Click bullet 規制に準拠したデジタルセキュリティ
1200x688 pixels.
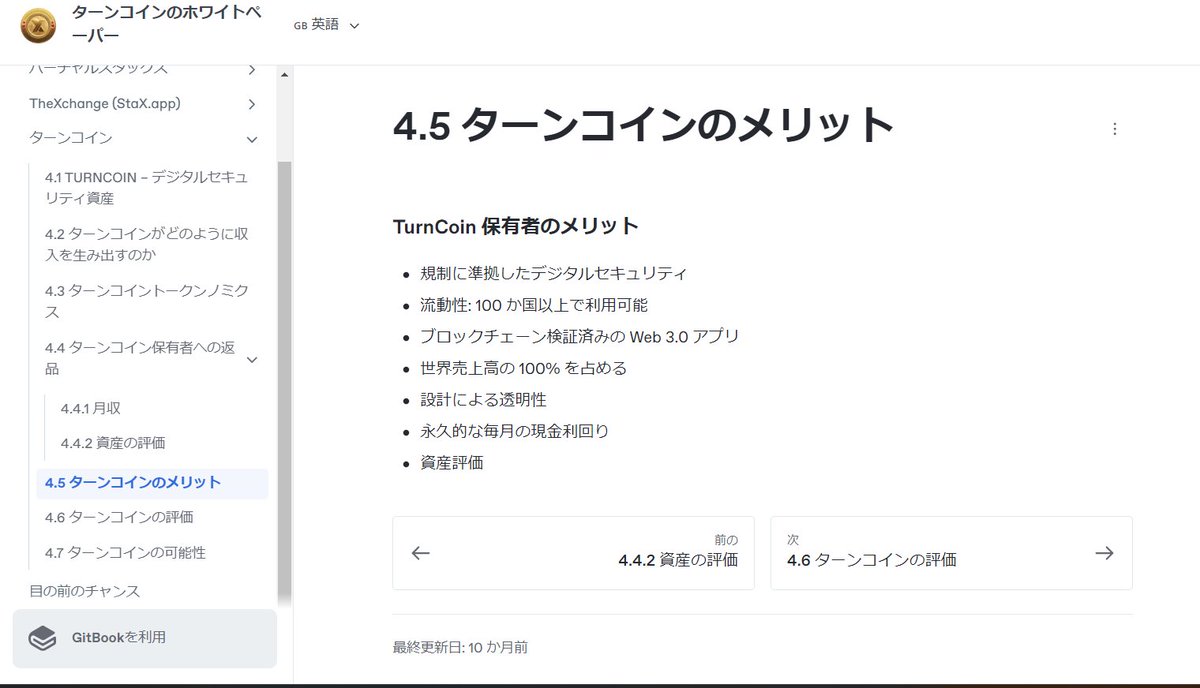tap(554, 273)
